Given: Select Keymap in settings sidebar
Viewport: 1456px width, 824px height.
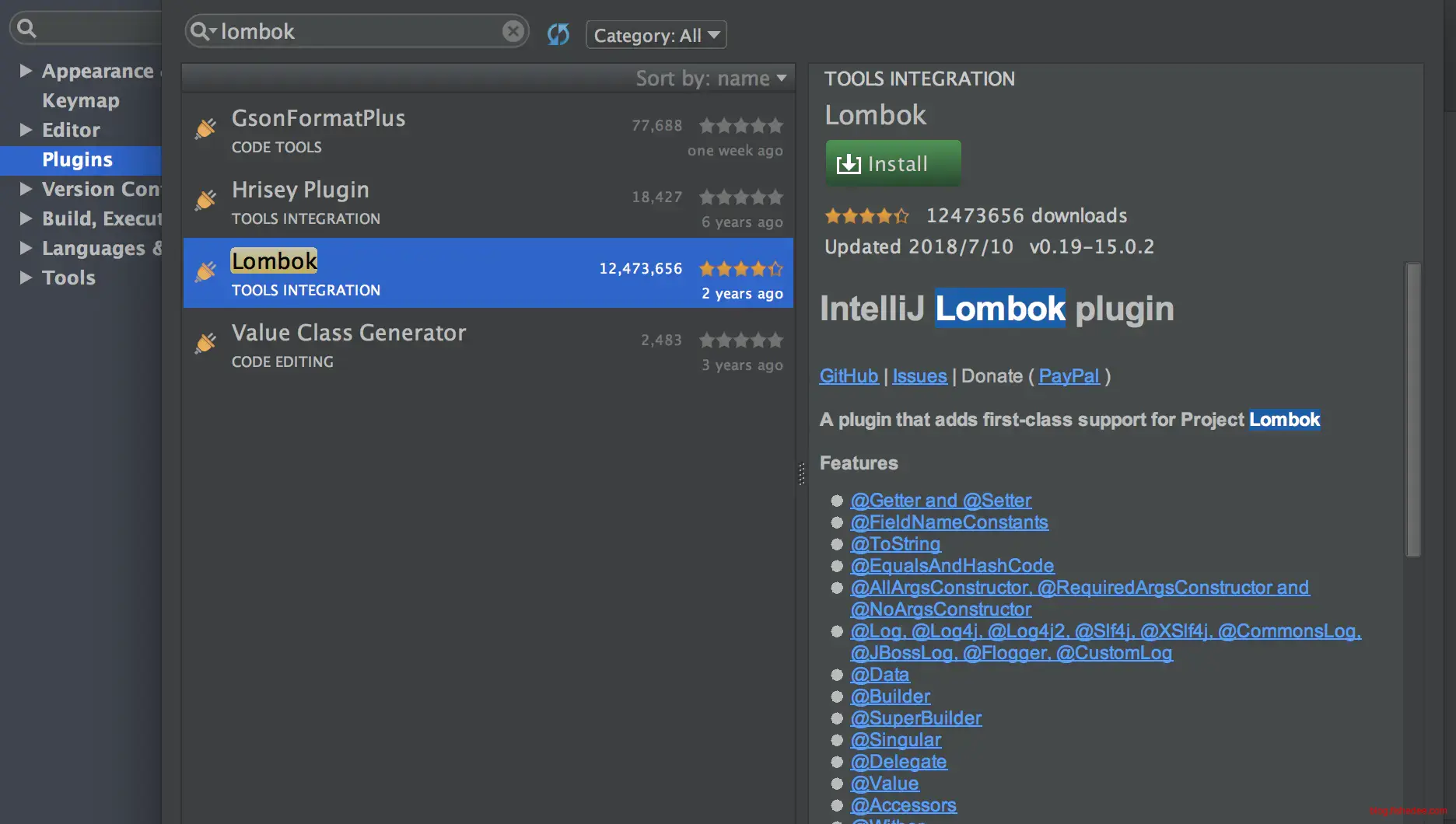Looking at the screenshot, I should pyautogui.click(x=81, y=100).
